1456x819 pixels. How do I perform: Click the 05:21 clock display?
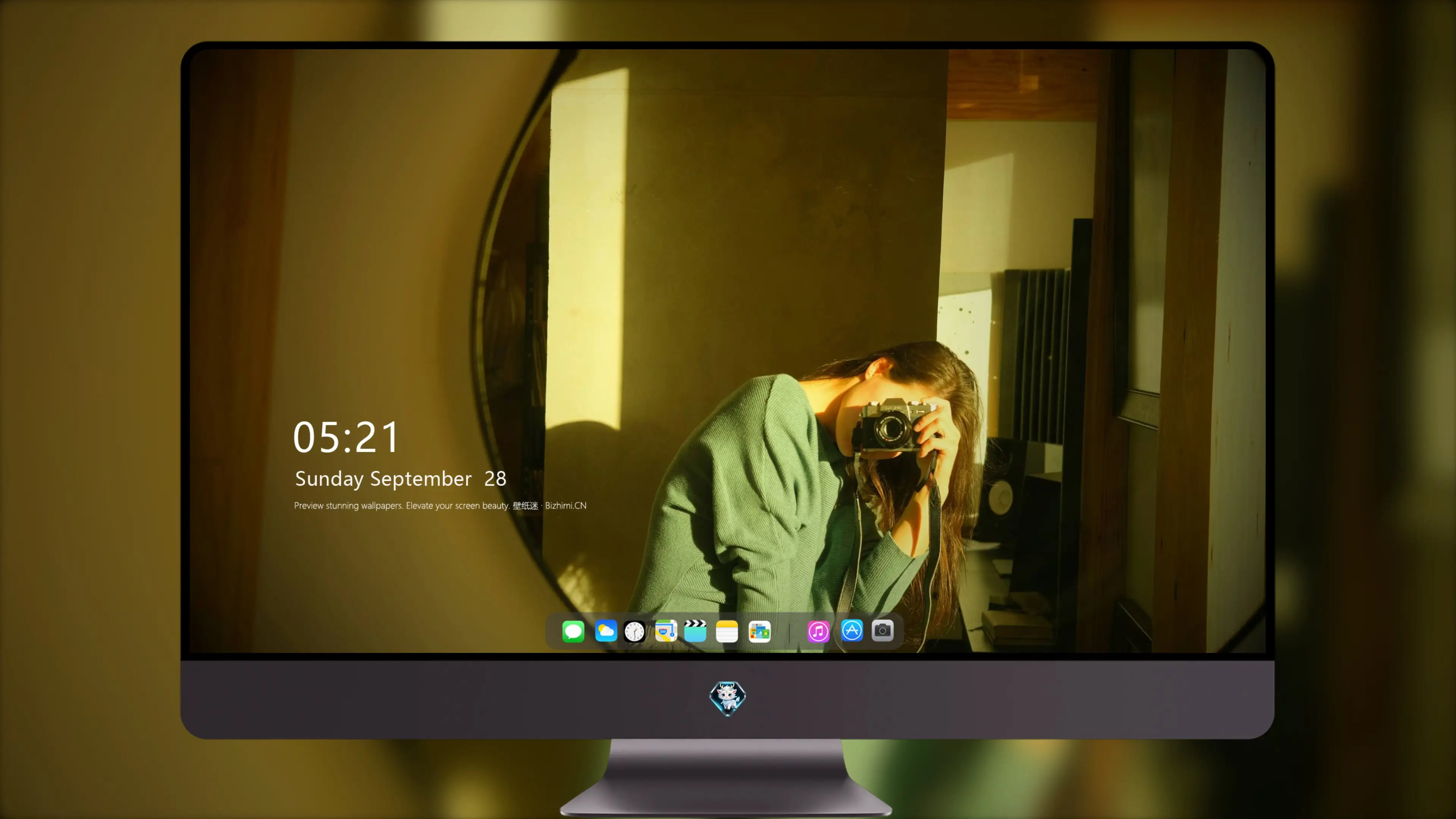click(x=346, y=438)
